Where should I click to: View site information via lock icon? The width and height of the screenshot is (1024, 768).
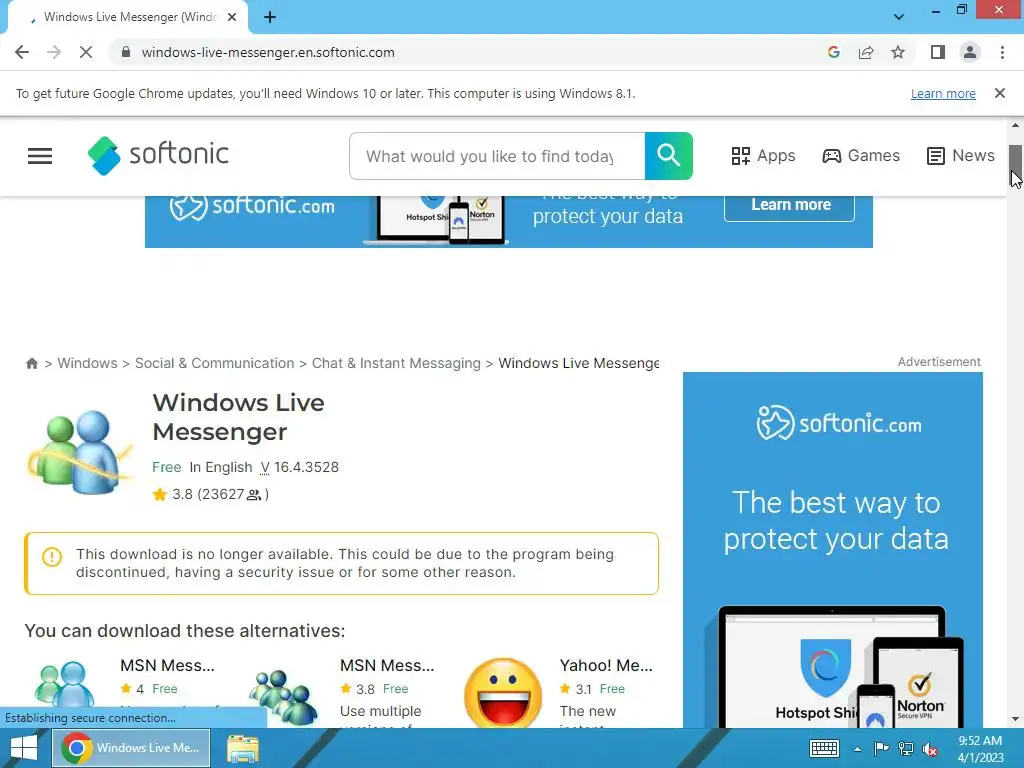(x=126, y=52)
